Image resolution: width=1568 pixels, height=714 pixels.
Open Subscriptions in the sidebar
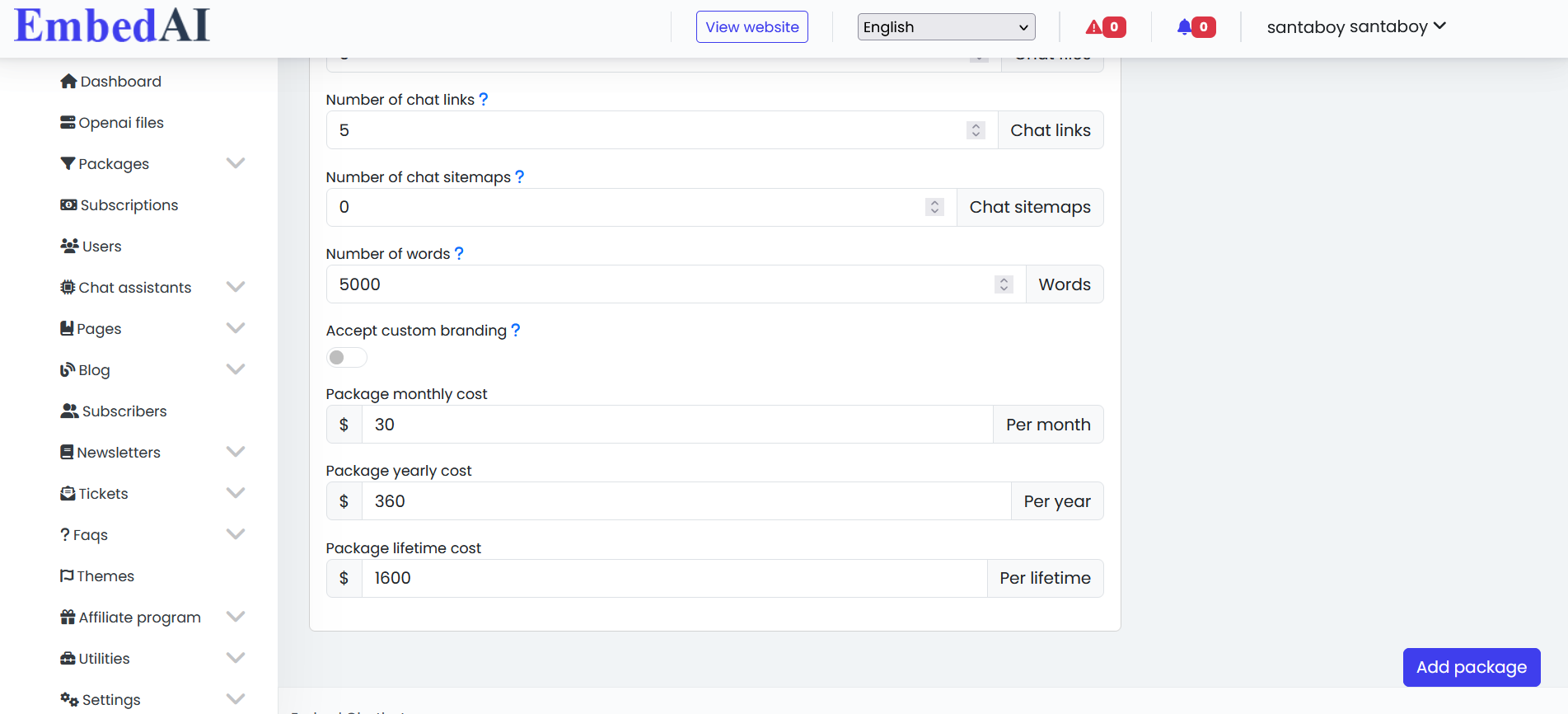pyautogui.click(x=129, y=205)
